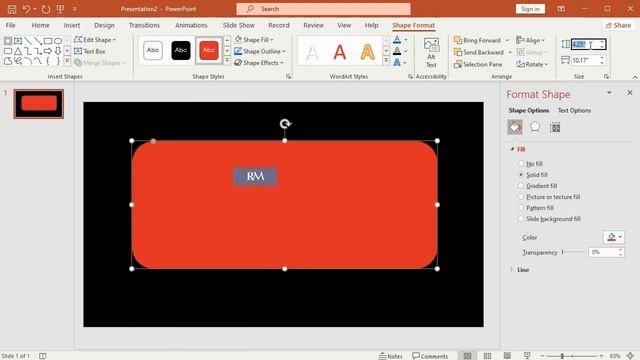
Task: Select the Solid fill option
Action: coord(533,175)
